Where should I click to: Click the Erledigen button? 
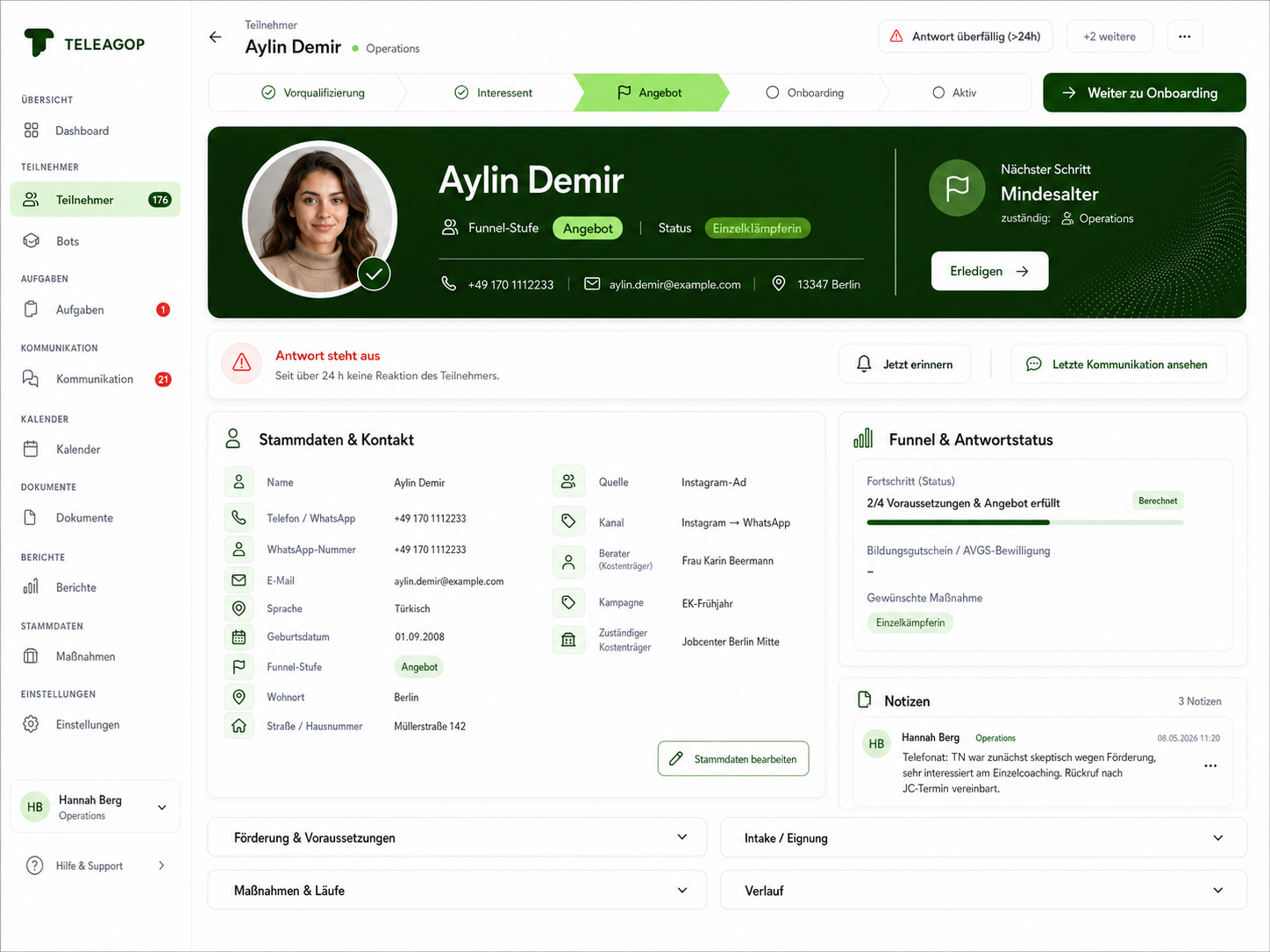click(x=989, y=271)
